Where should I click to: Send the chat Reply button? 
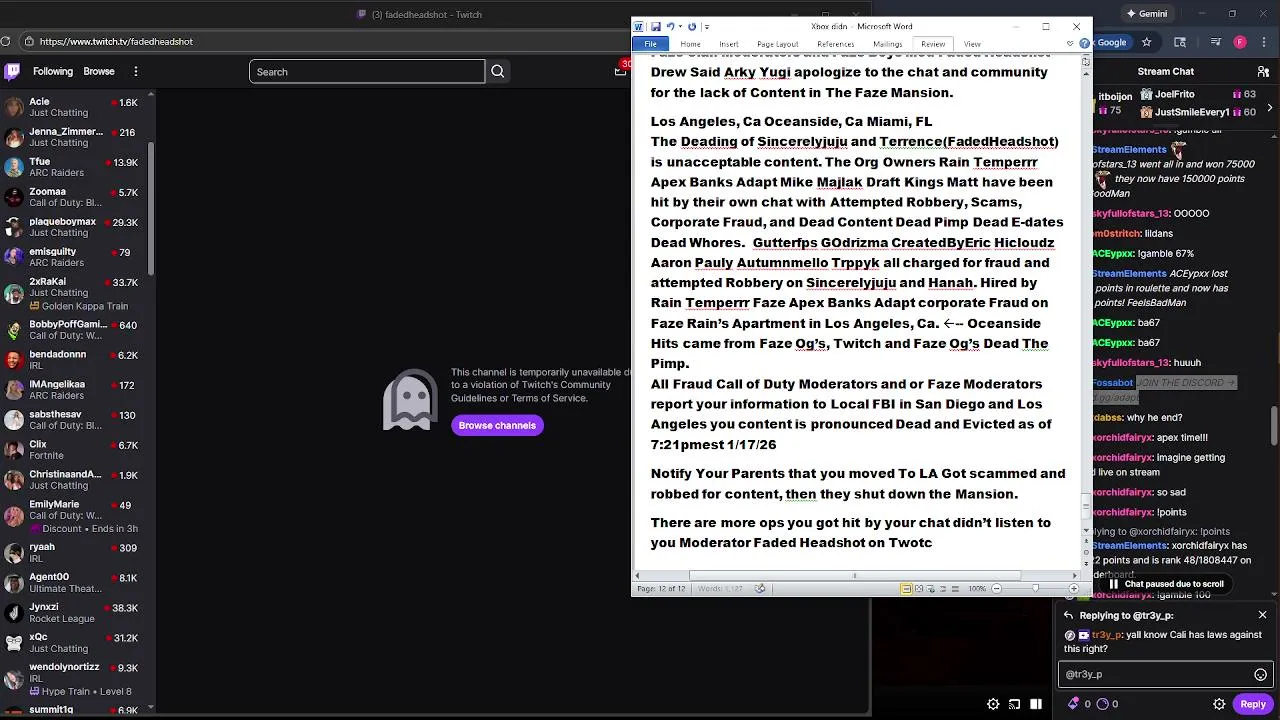[1253, 704]
